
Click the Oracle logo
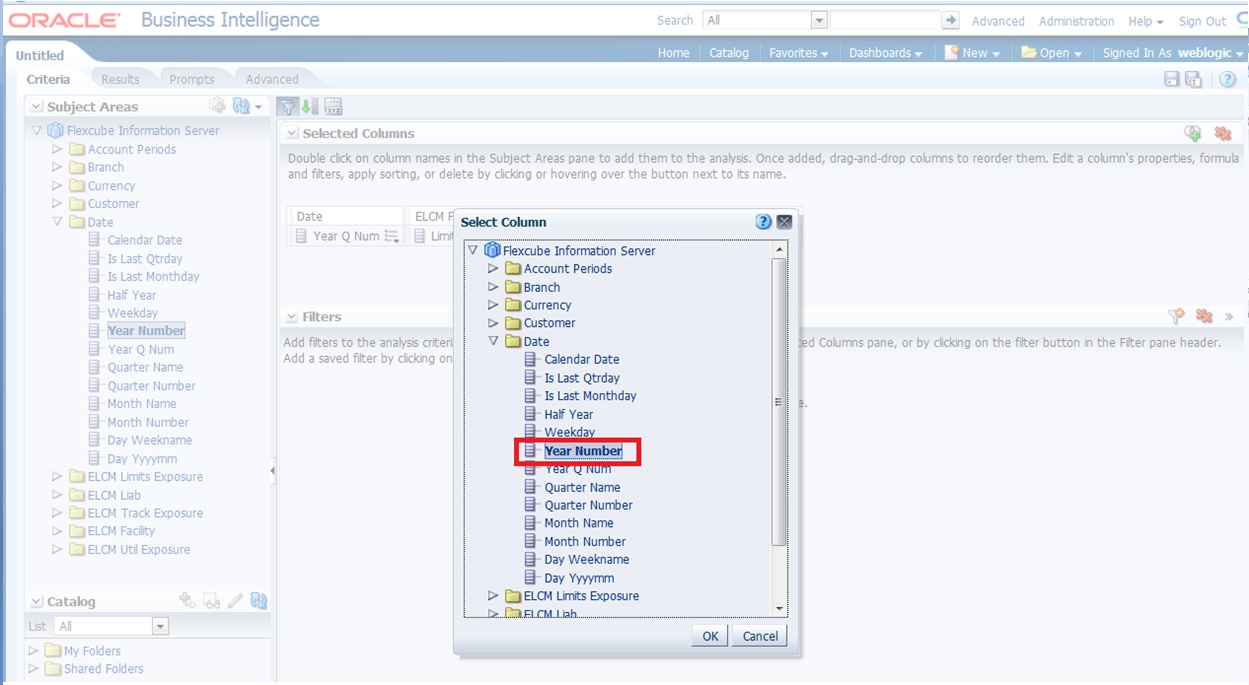(x=65, y=20)
